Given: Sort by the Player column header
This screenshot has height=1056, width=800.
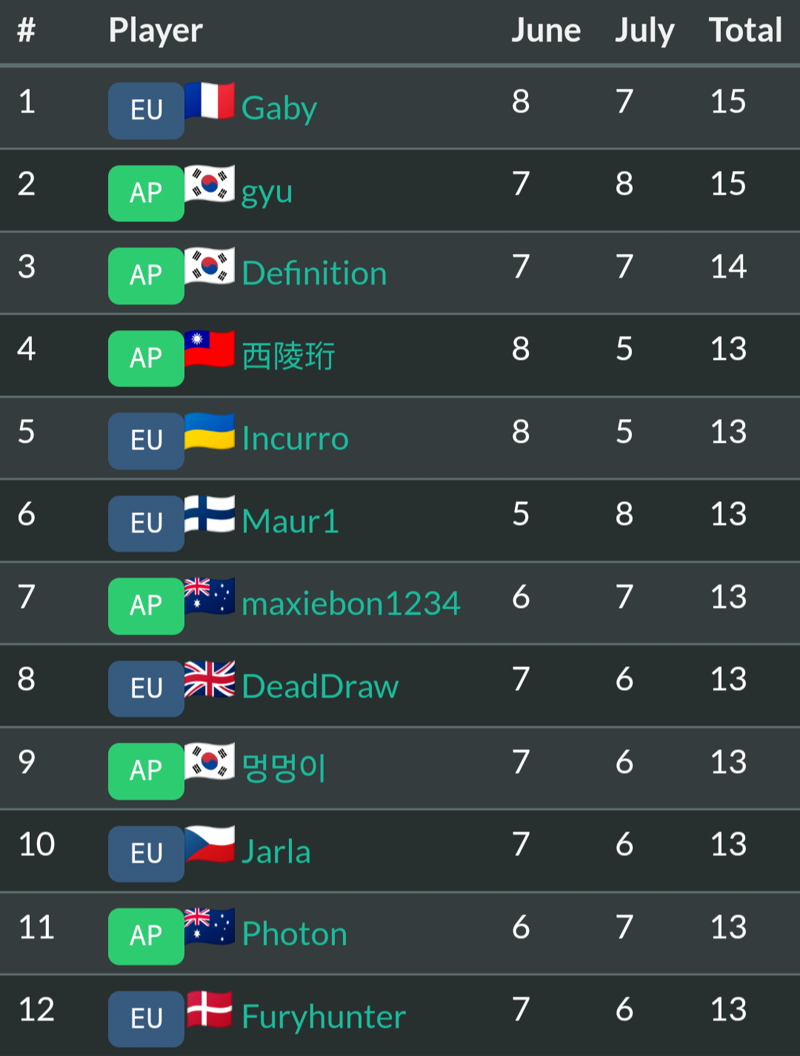Looking at the screenshot, I should point(156,32).
